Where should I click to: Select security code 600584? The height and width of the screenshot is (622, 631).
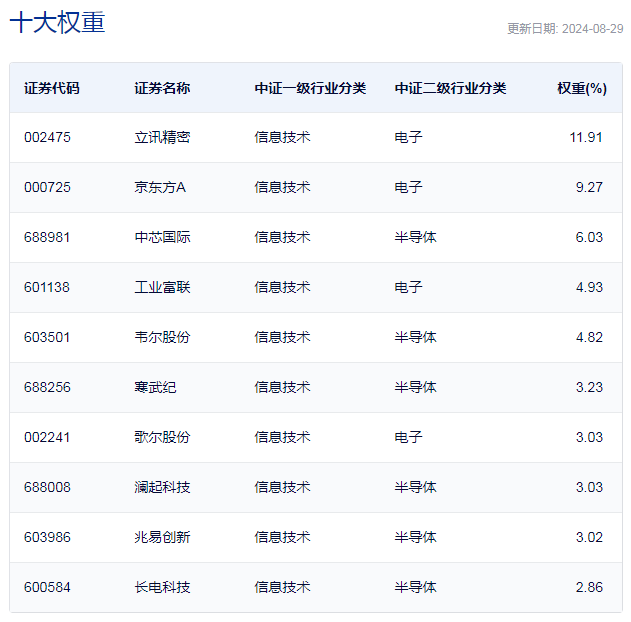[x=47, y=587]
